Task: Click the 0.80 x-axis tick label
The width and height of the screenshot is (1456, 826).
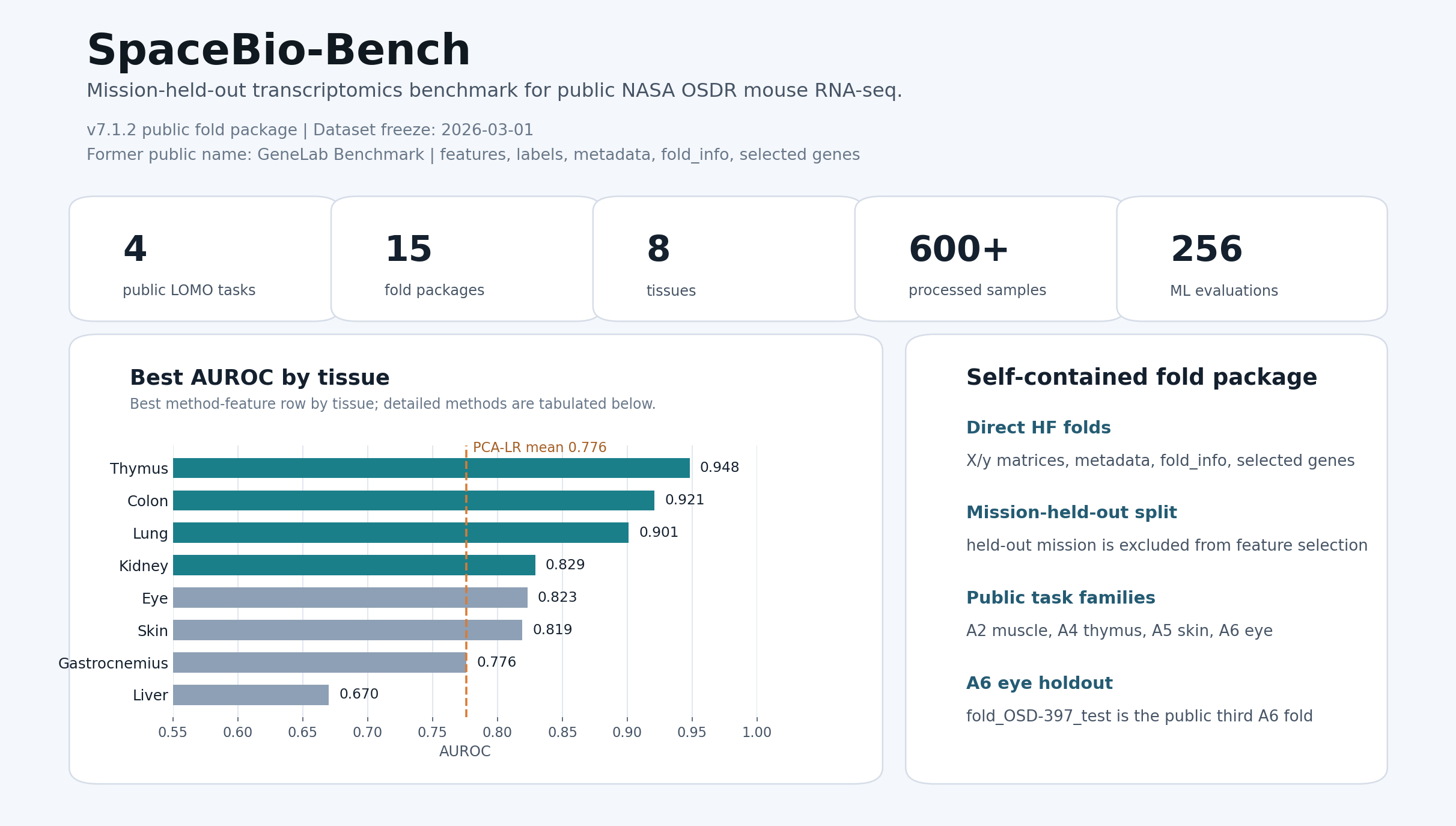Action: (498, 732)
